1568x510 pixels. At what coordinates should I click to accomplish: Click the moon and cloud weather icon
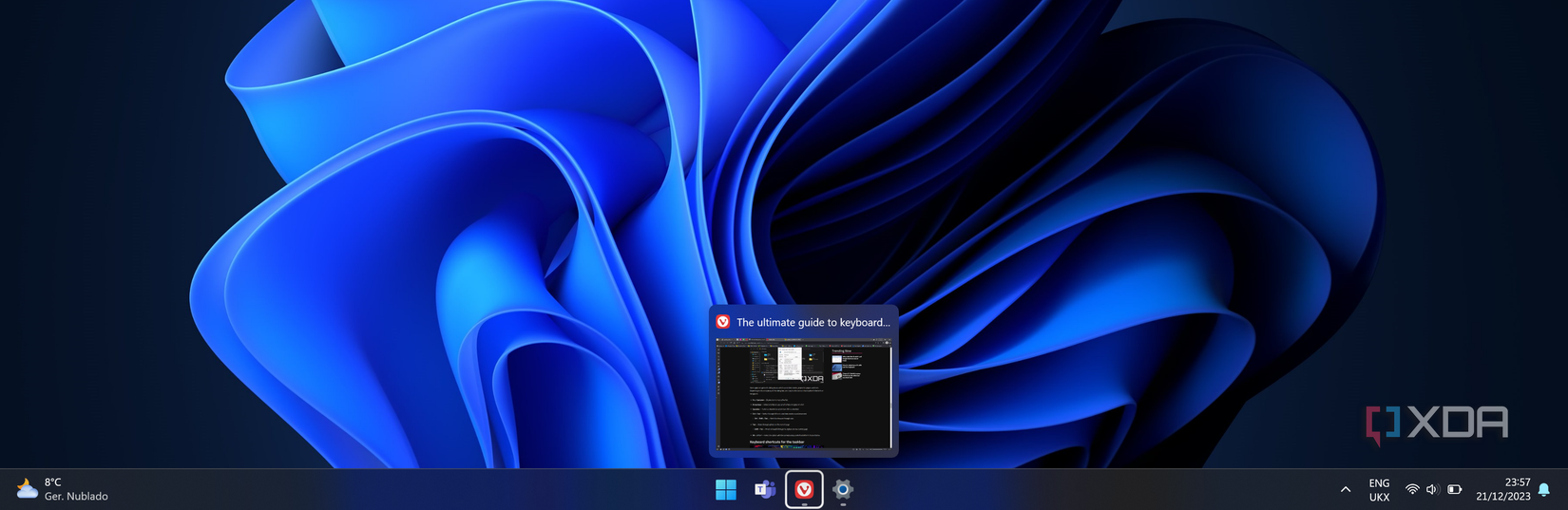tap(27, 489)
